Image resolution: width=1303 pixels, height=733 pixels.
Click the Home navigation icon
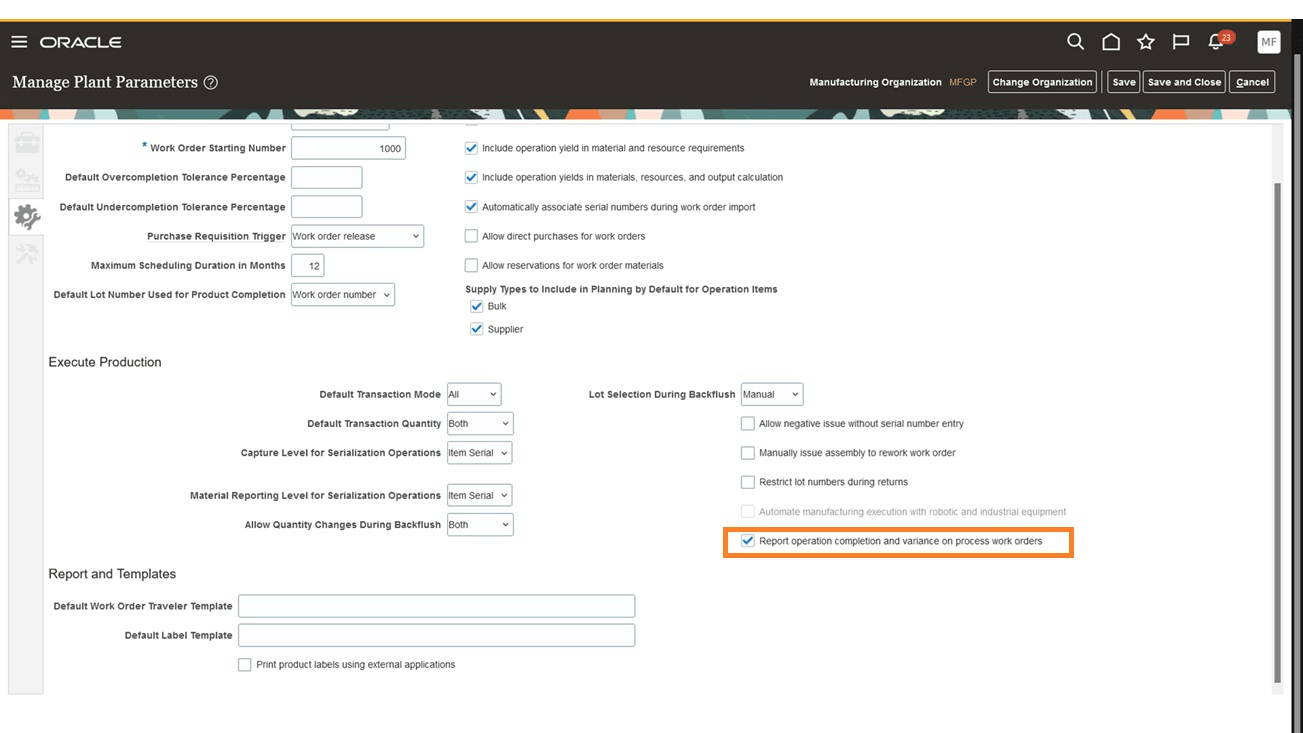(x=1110, y=41)
